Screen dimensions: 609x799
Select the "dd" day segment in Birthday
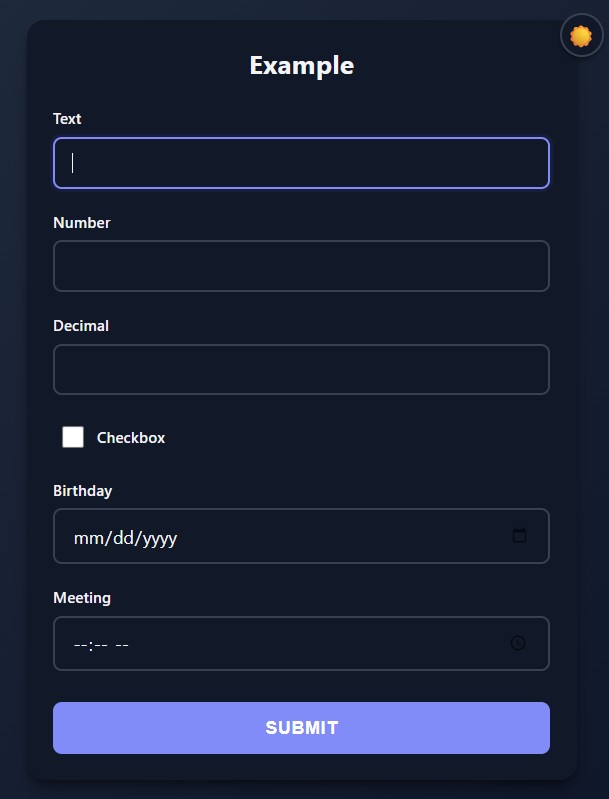[x=122, y=538]
